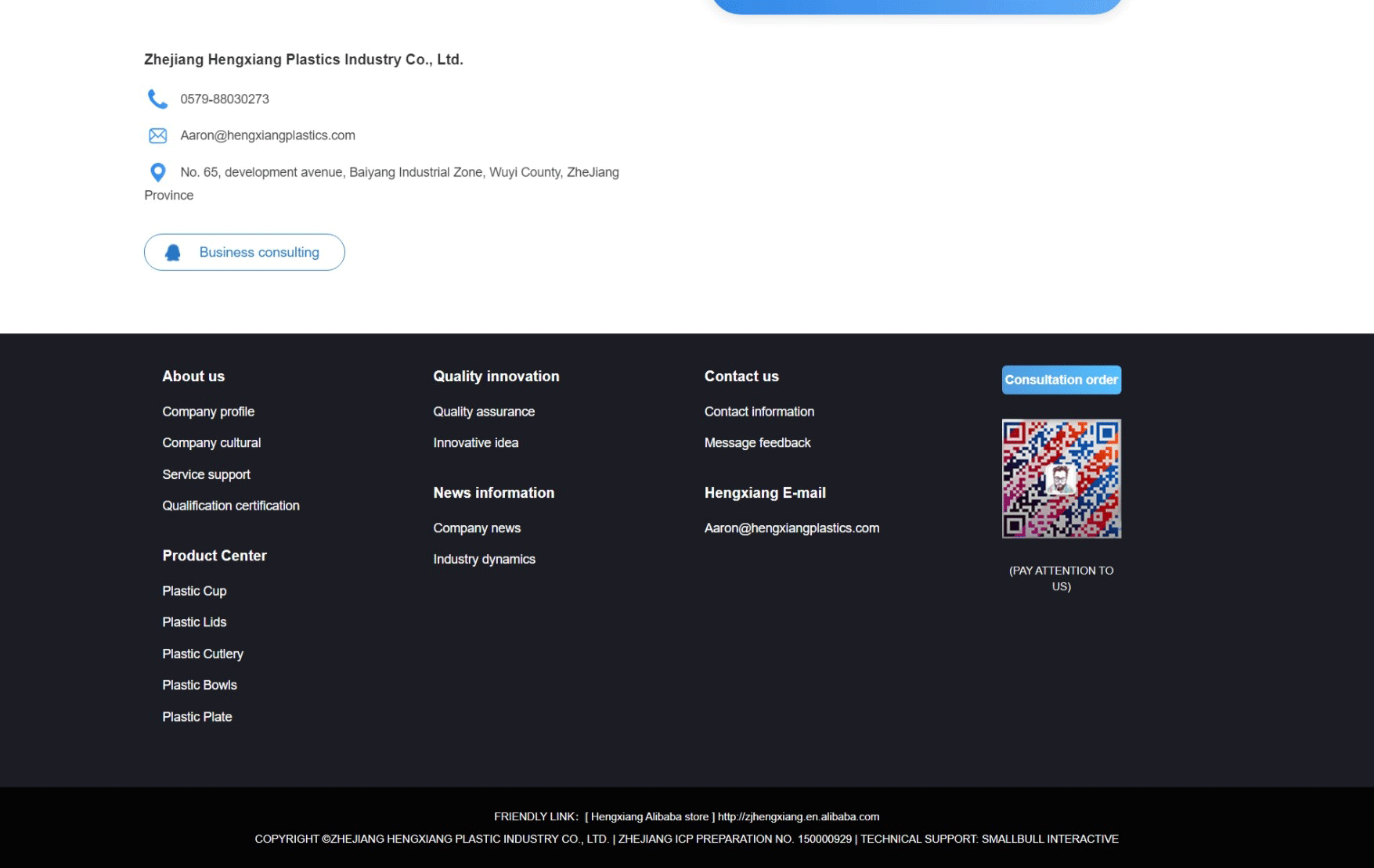Go to the Company cultural page
Viewport: 1374px width, 868px height.
click(x=211, y=443)
